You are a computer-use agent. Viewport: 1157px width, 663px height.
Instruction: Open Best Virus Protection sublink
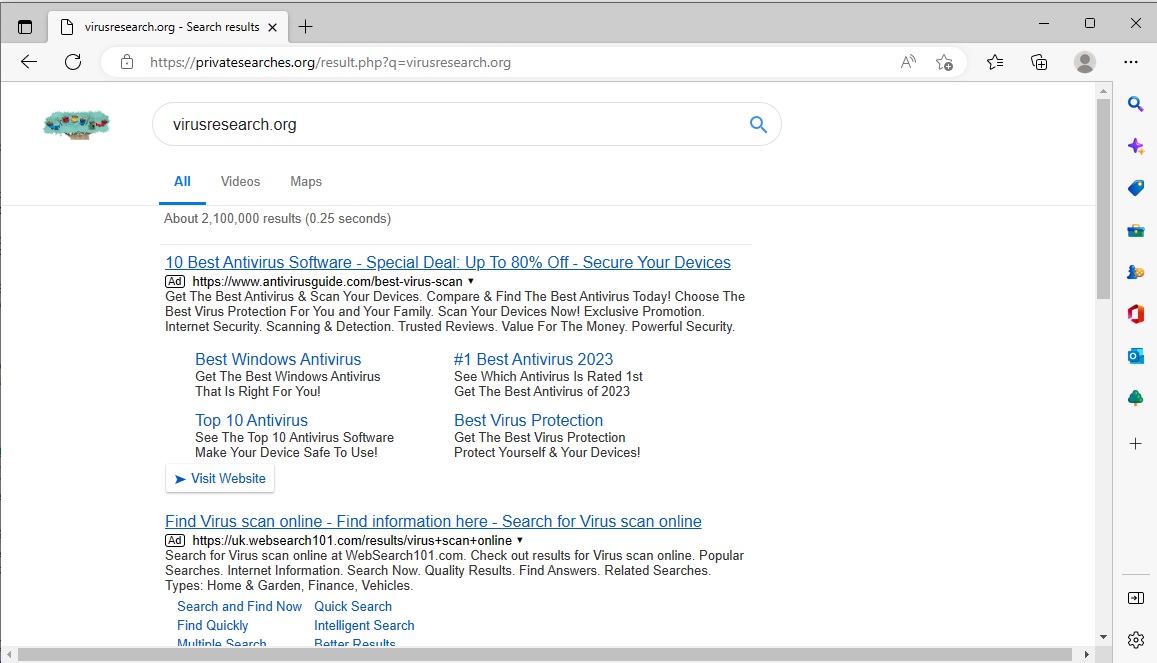click(x=528, y=420)
